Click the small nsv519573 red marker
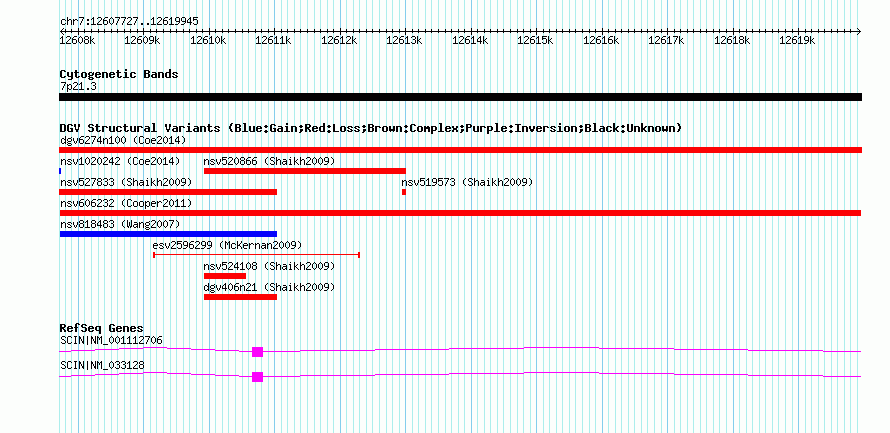The width and height of the screenshot is (890, 433). 404,192
